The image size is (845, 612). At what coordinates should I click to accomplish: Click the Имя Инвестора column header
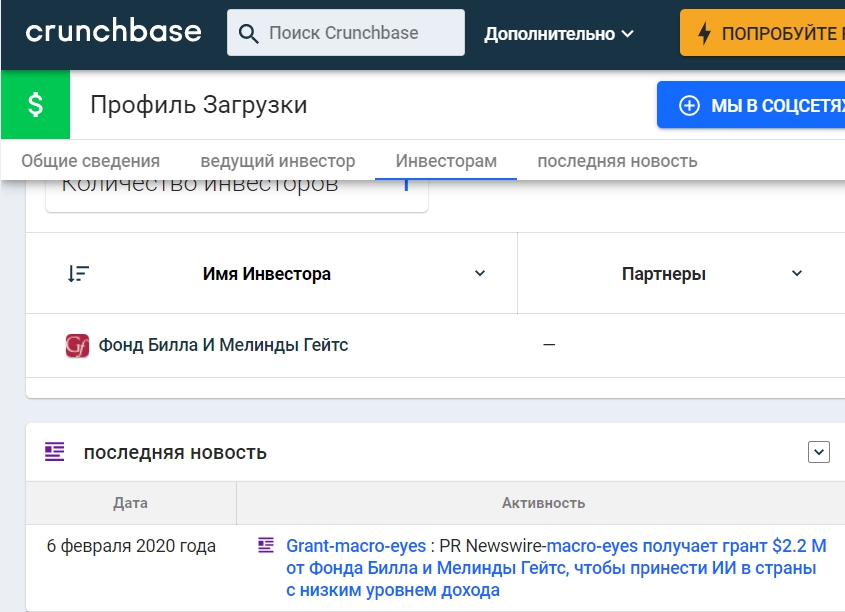(267, 274)
